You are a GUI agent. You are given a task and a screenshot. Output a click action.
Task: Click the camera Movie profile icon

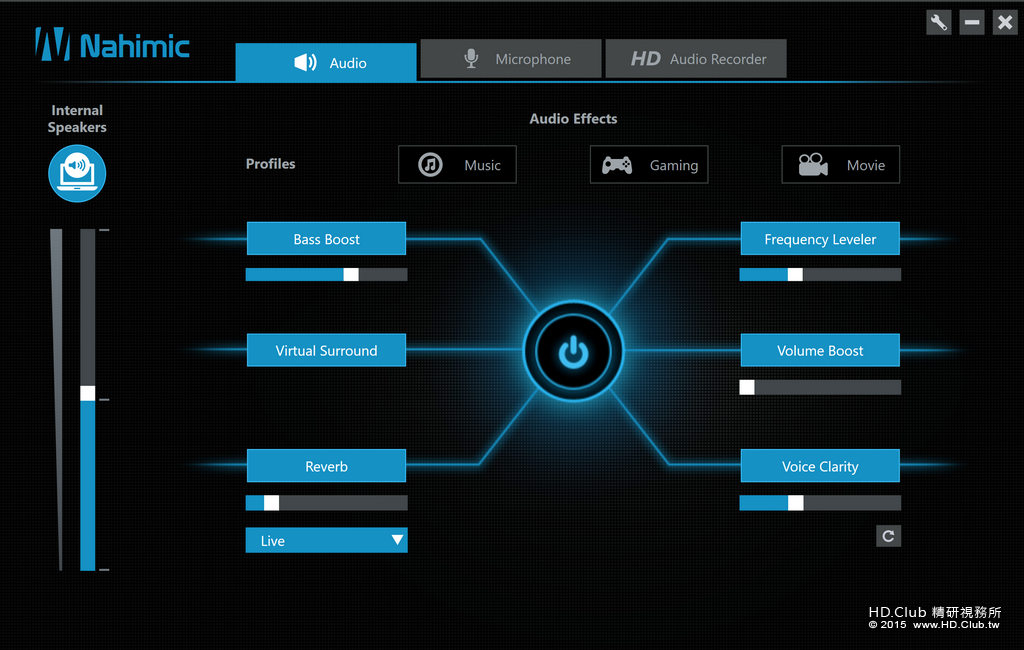click(x=813, y=165)
